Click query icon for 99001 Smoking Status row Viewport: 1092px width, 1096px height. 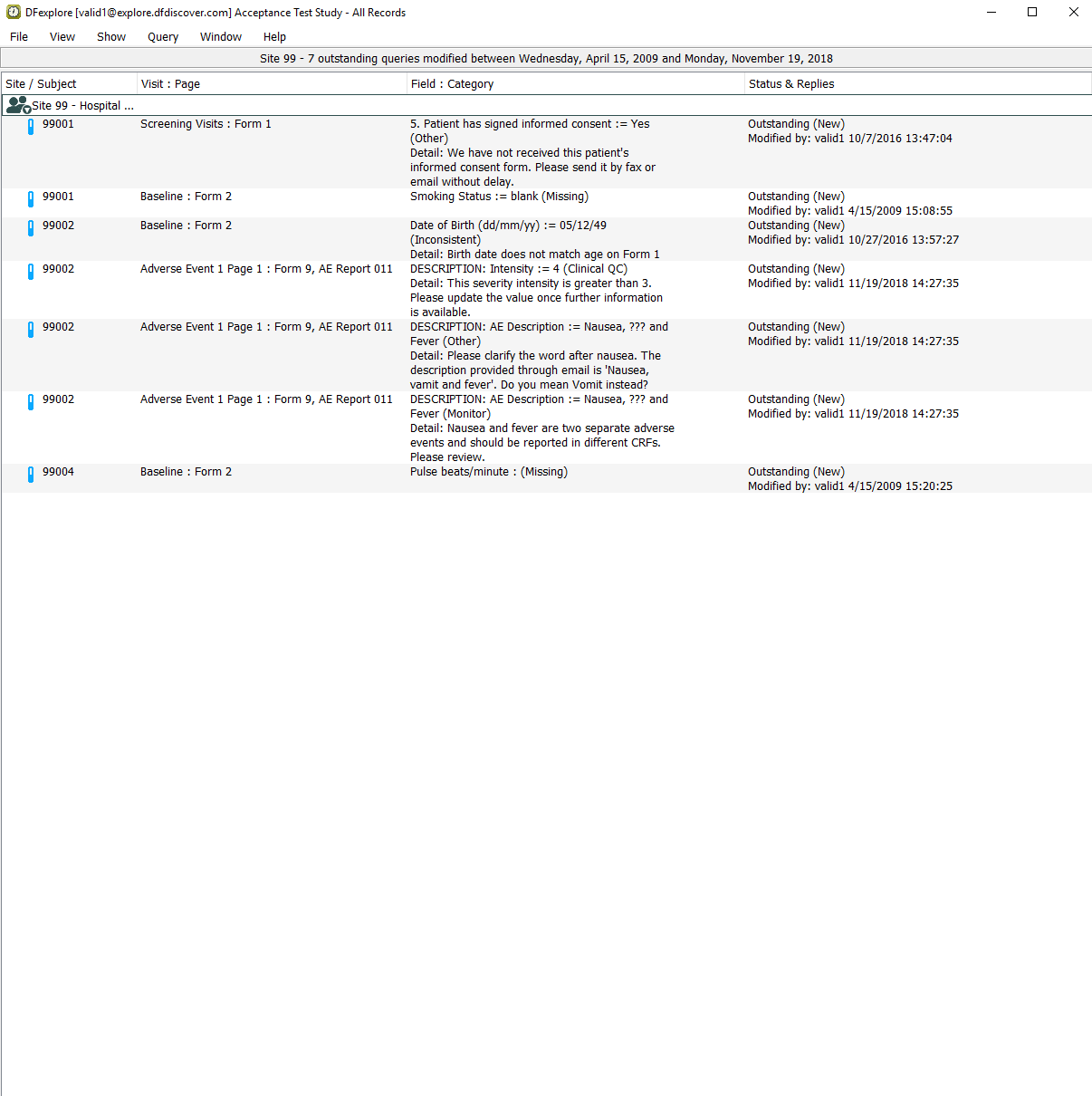[31, 199]
